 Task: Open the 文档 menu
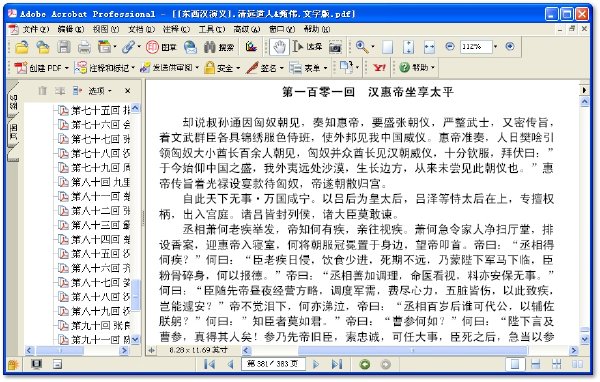[141, 29]
